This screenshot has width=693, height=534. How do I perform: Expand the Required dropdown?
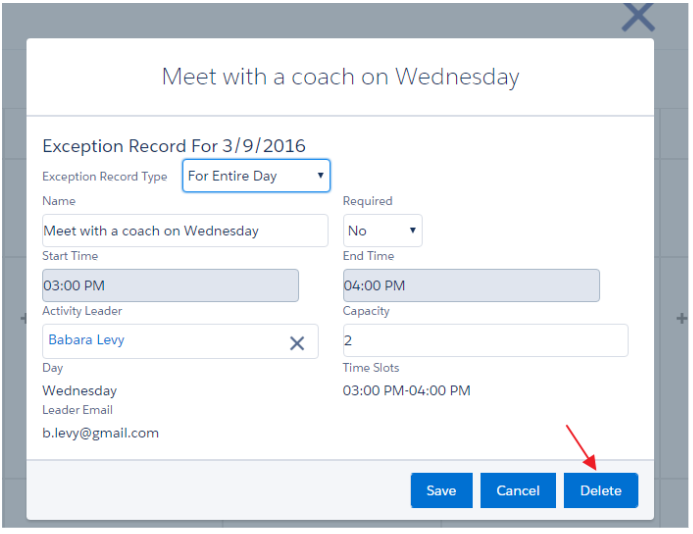[x=382, y=231]
